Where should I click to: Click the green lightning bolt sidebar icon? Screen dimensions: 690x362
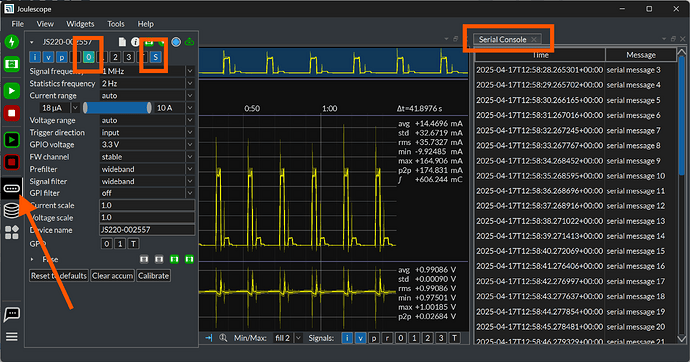pos(12,42)
